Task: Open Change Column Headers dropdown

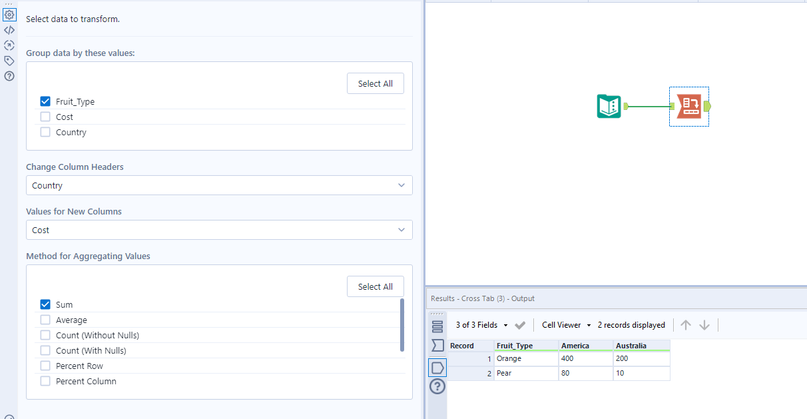Action: point(219,185)
